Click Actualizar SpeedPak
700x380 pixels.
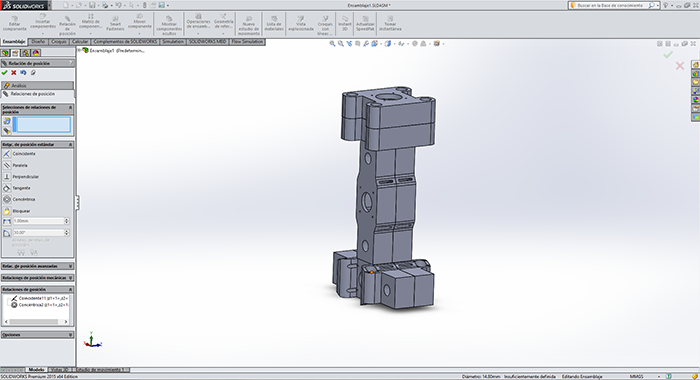pos(365,24)
